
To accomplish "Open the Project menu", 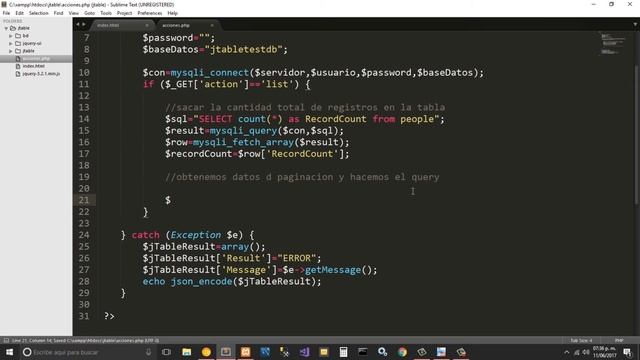I will (x=124, y=13).
